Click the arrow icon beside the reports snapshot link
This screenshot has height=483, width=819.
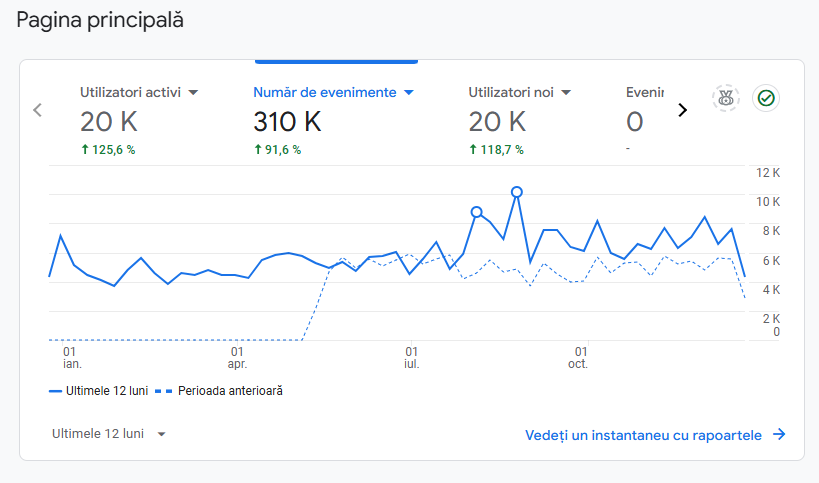point(779,435)
